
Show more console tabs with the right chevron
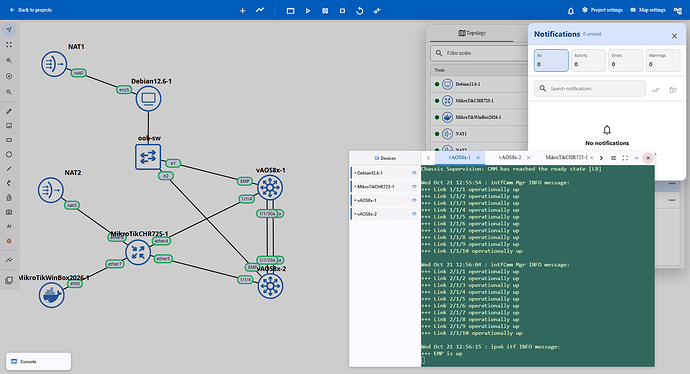coord(601,158)
